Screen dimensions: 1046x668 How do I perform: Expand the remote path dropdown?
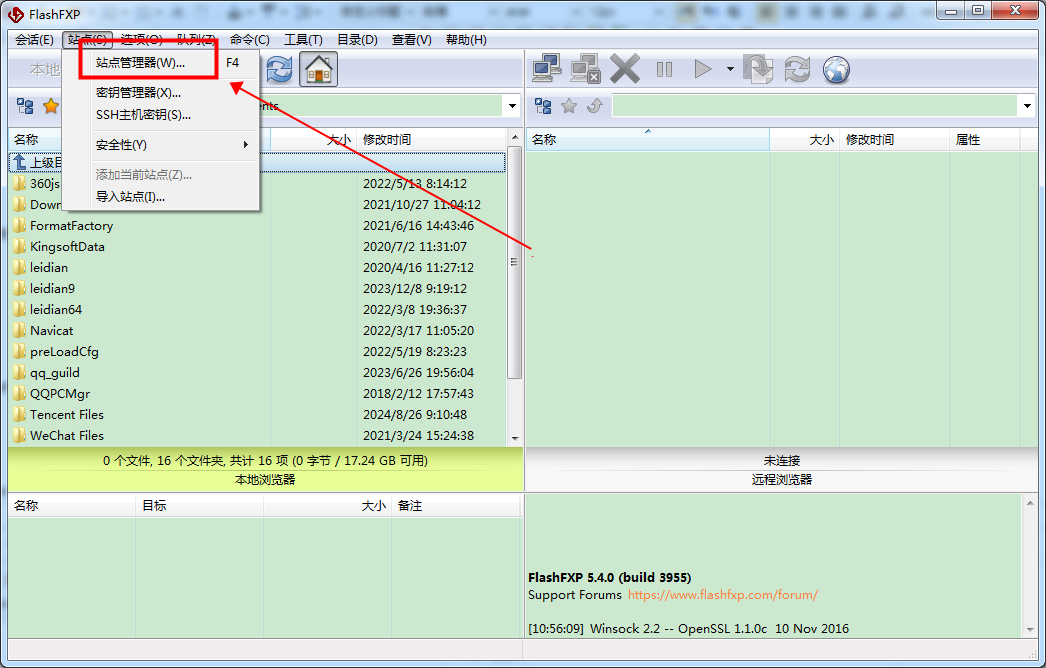click(1027, 106)
